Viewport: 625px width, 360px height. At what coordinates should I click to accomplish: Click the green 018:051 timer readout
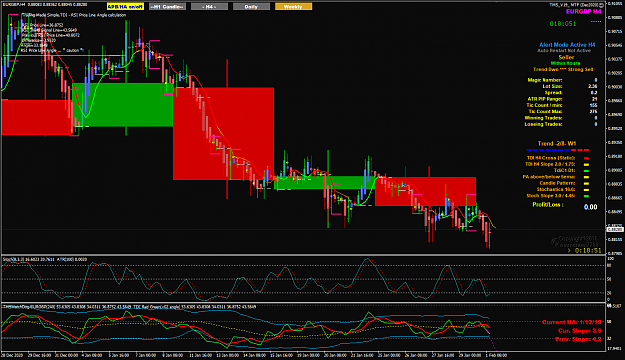(x=563, y=24)
